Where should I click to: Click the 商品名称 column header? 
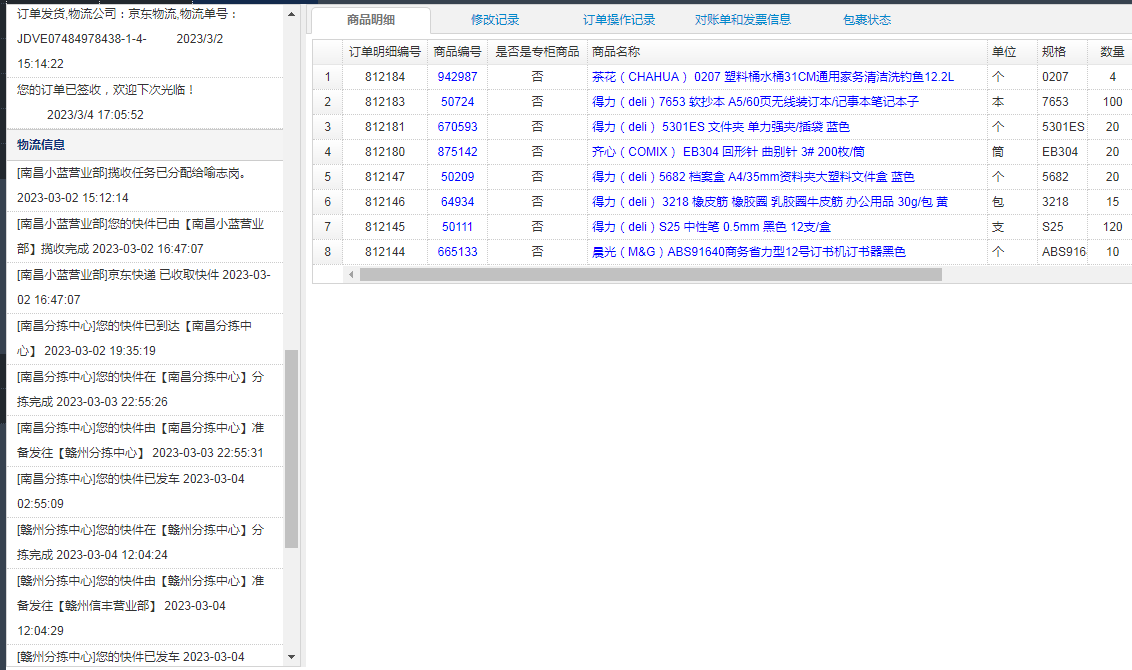tap(787, 52)
